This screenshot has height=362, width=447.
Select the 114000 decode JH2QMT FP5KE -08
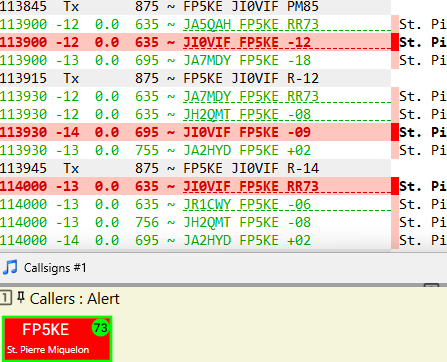[195, 222]
